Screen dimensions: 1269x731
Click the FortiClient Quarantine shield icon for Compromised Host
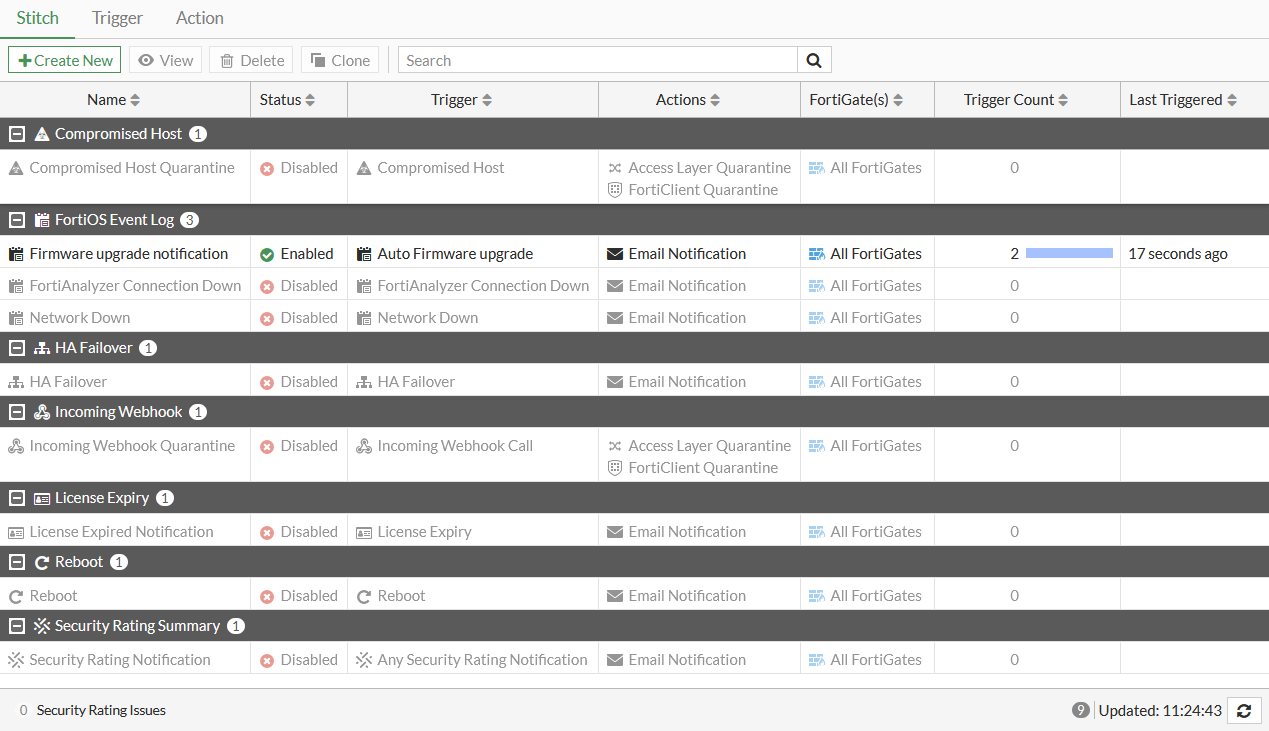(x=615, y=190)
